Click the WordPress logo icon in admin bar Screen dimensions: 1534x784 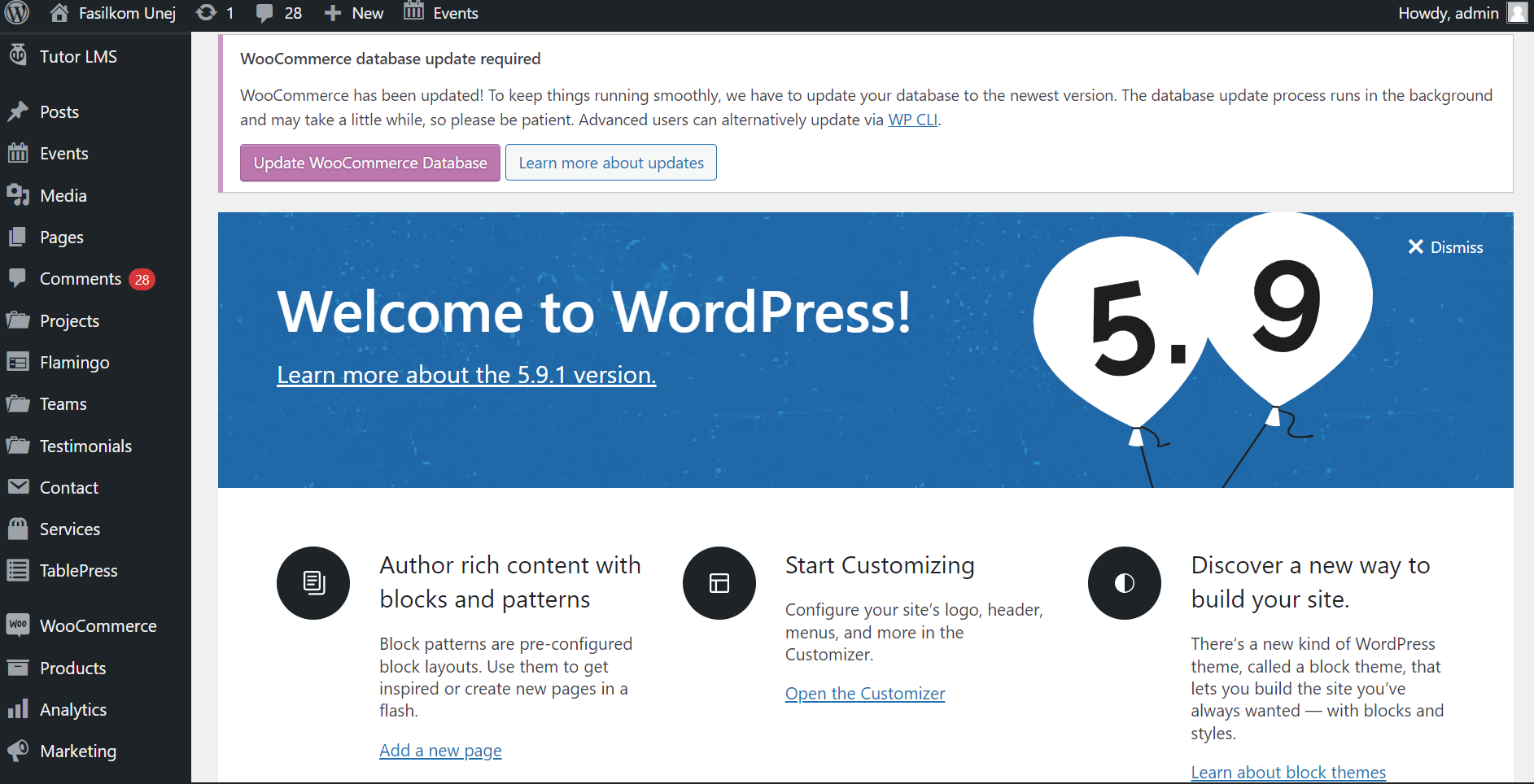(x=17, y=12)
